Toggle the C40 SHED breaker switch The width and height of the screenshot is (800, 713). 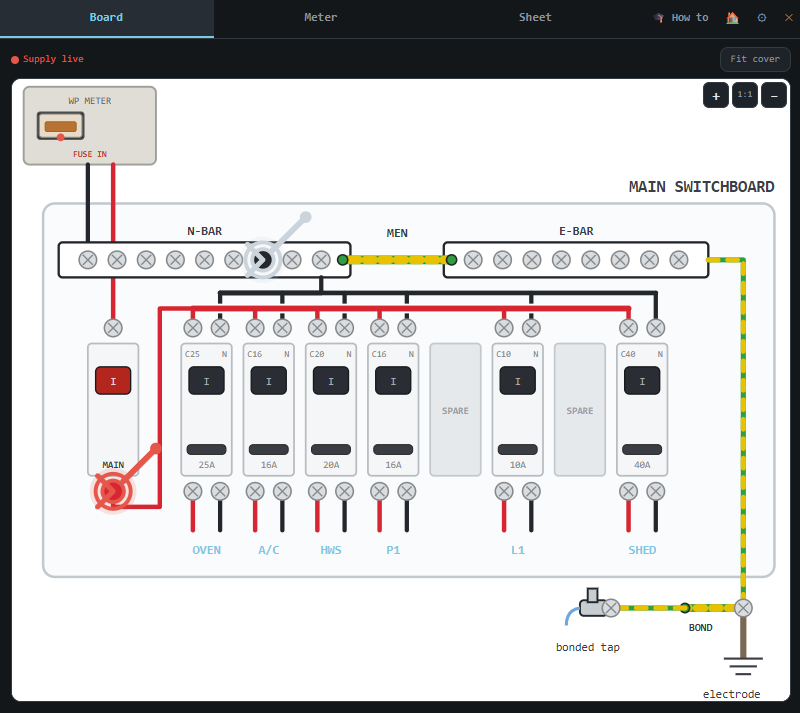(642, 381)
